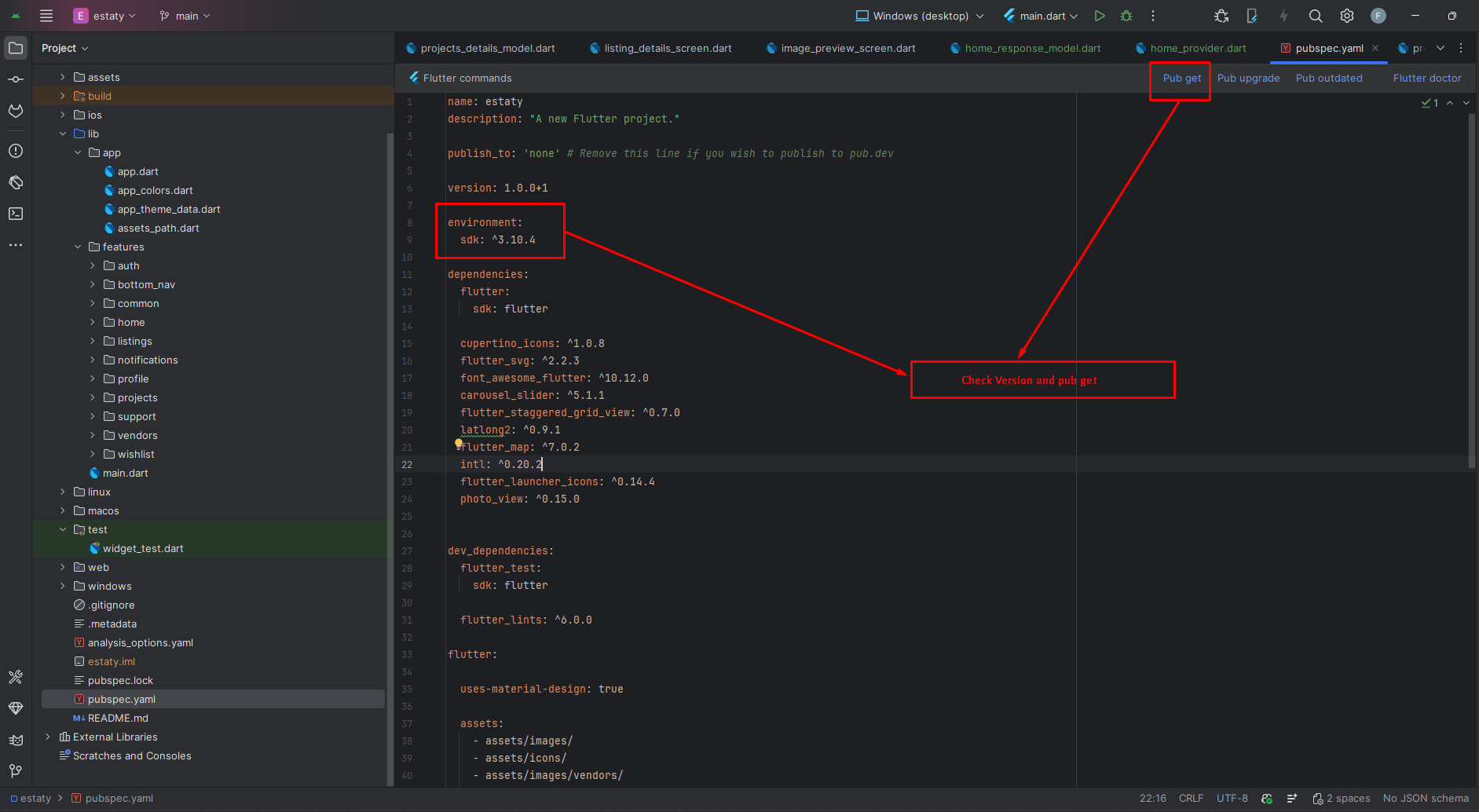Show more tool windows ellipsis
Screen dimensions: 1479x812
coord(16,245)
